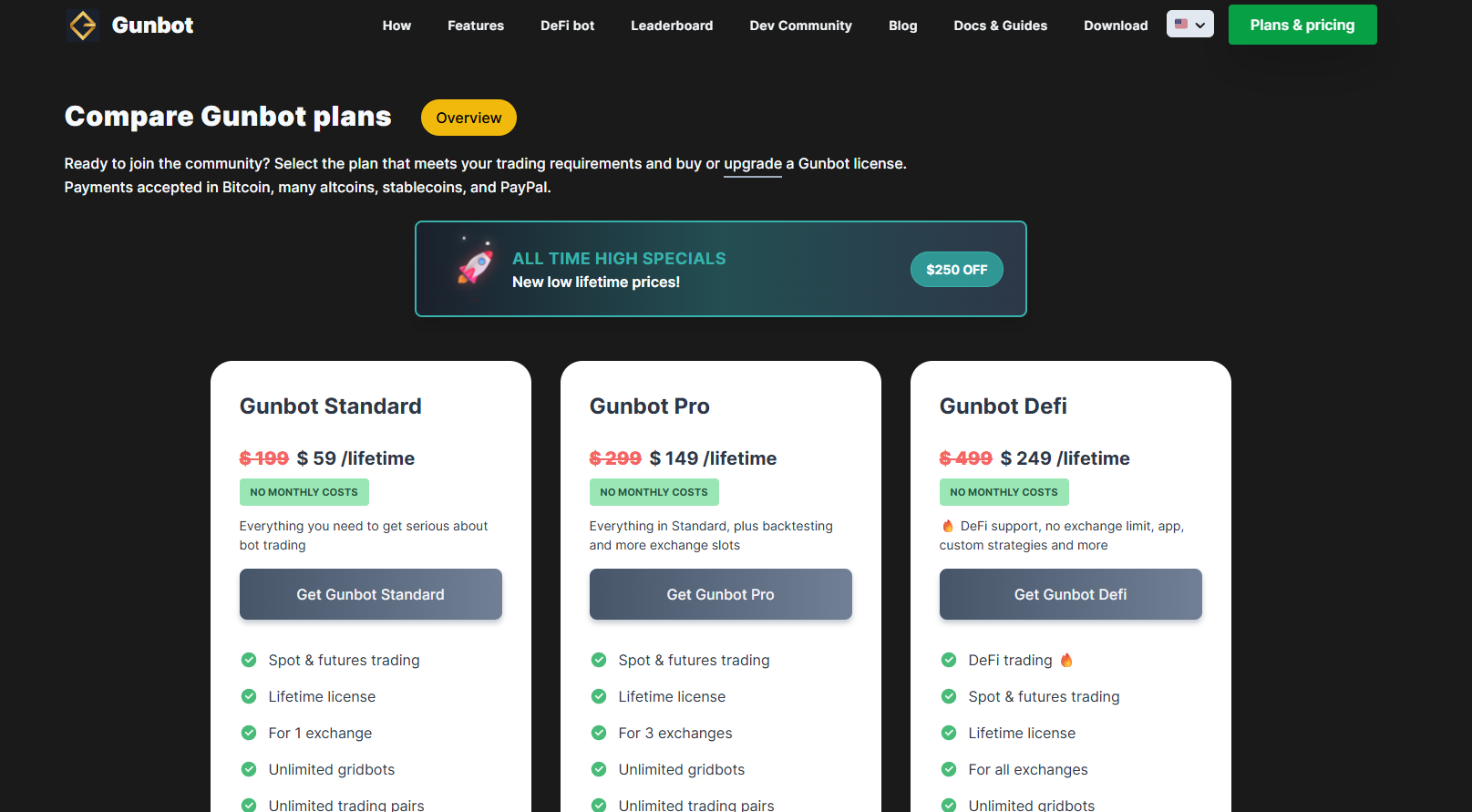Click check icon beside Pro 'Unlimited gridbots'
The height and width of the screenshot is (812, 1472).
[599, 769]
